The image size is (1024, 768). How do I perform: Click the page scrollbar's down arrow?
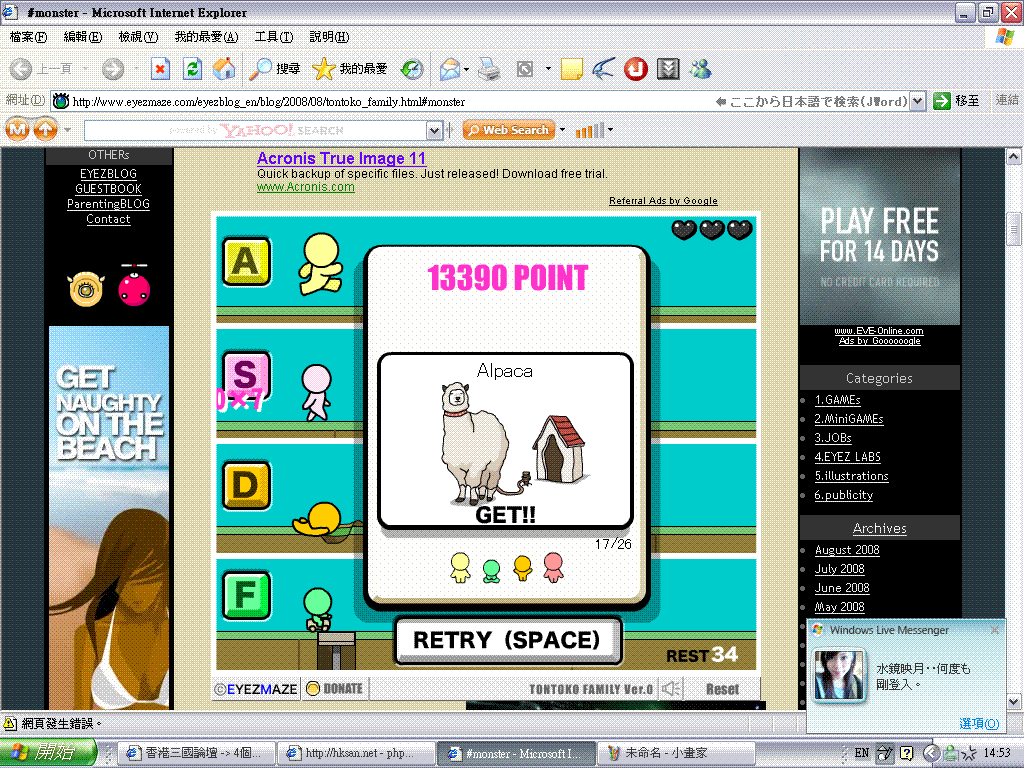click(1013, 702)
